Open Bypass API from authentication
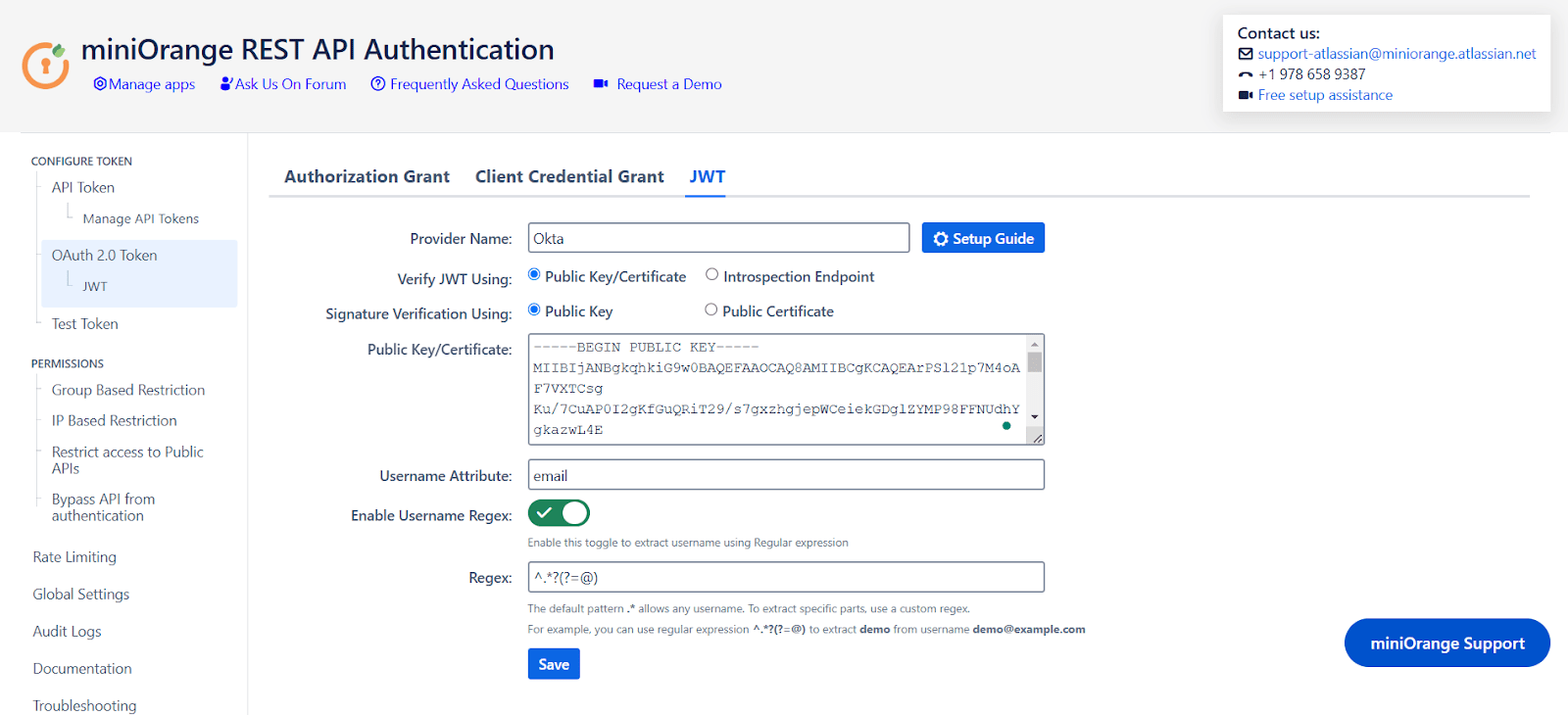Image resolution: width=1568 pixels, height=715 pixels. pyautogui.click(x=103, y=507)
